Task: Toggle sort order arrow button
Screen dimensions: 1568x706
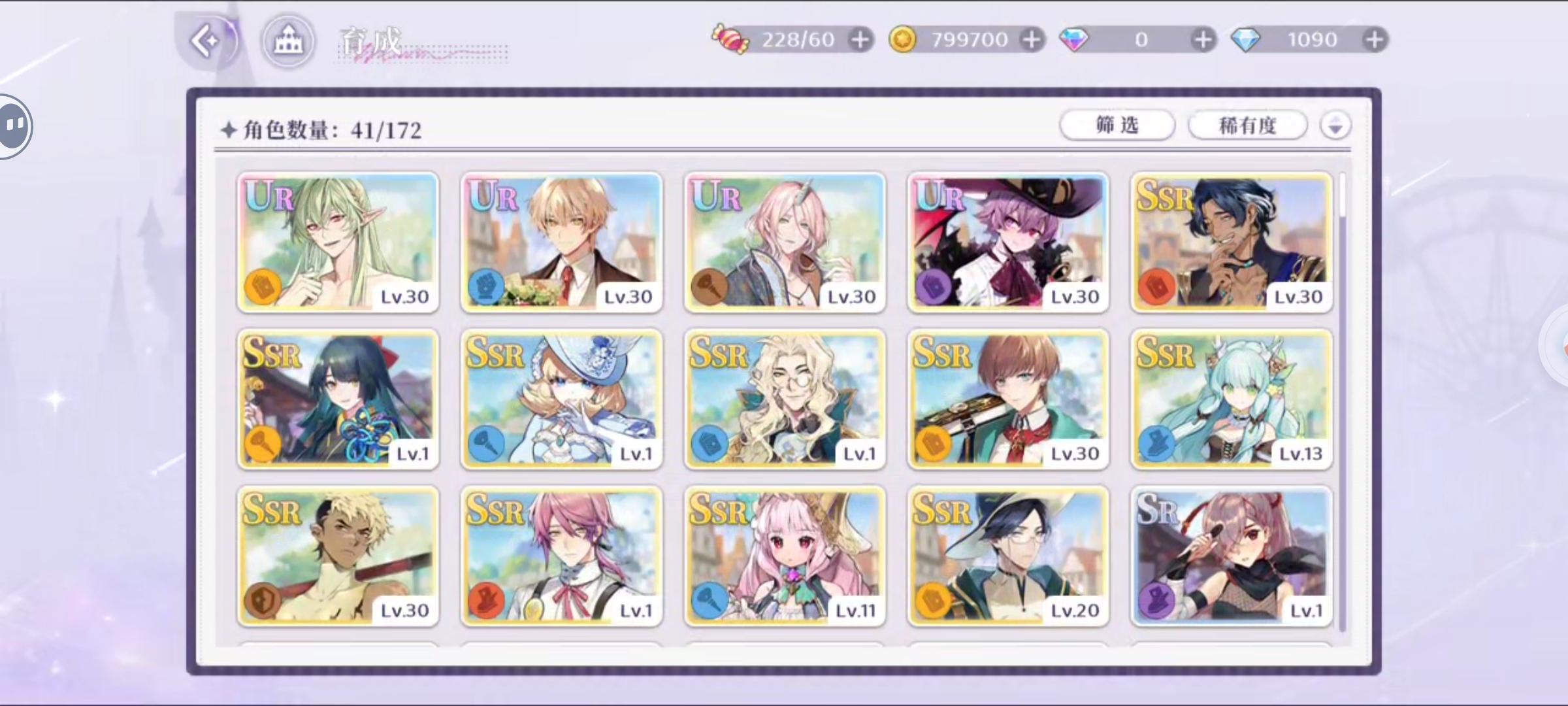Action: click(1335, 125)
